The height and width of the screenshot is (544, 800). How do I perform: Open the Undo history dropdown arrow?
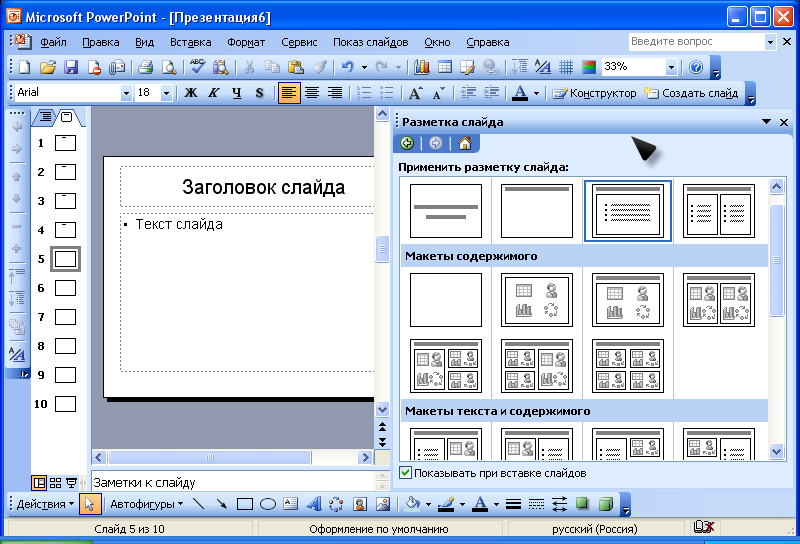tap(364, 67)
